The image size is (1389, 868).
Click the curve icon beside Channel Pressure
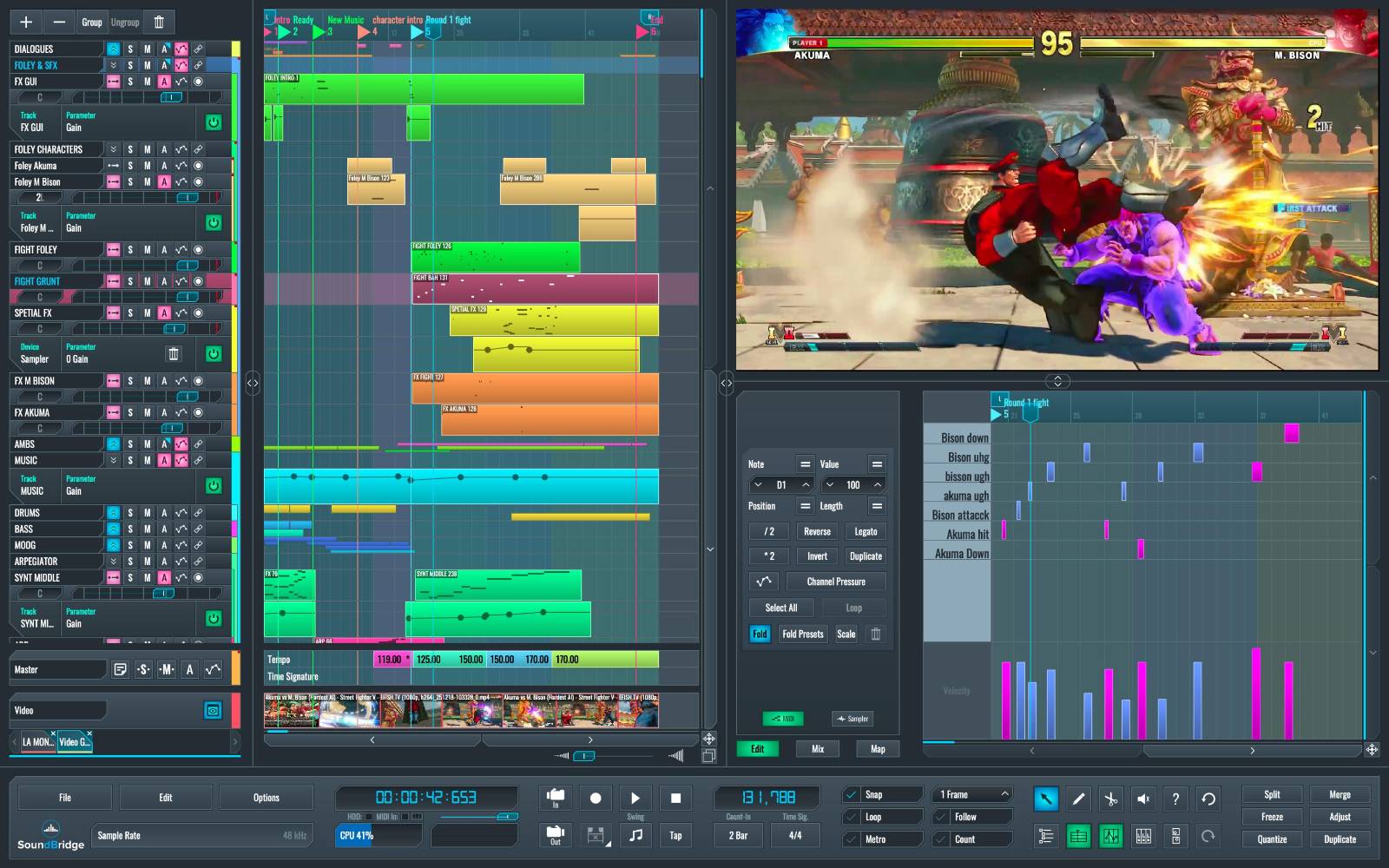[x=764, y=582]
